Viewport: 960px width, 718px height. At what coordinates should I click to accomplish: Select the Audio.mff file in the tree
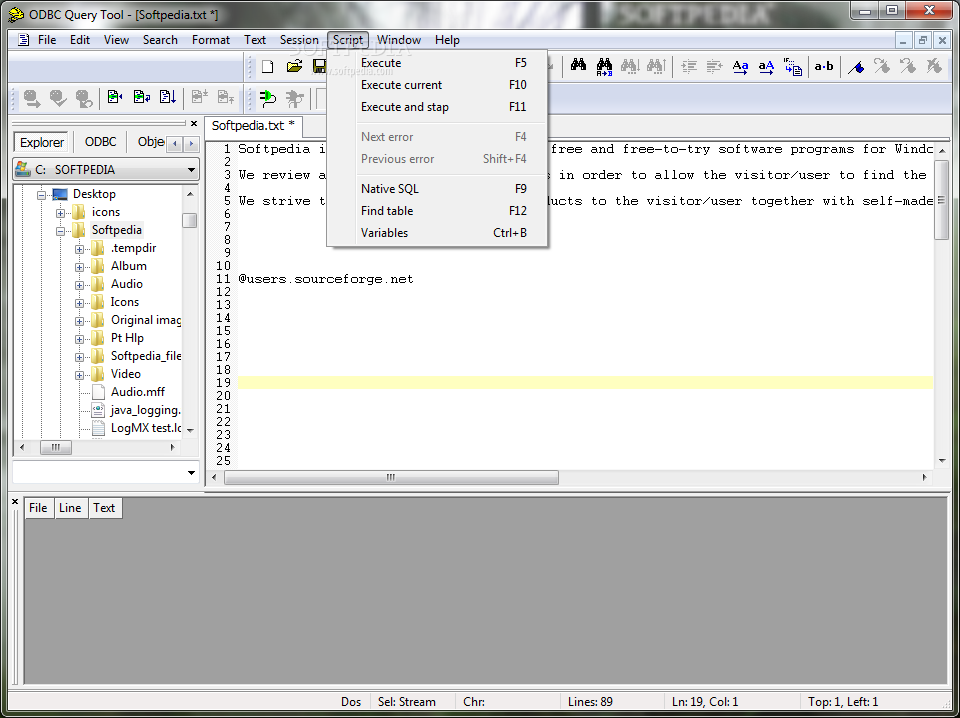click(x=138, y=392)
